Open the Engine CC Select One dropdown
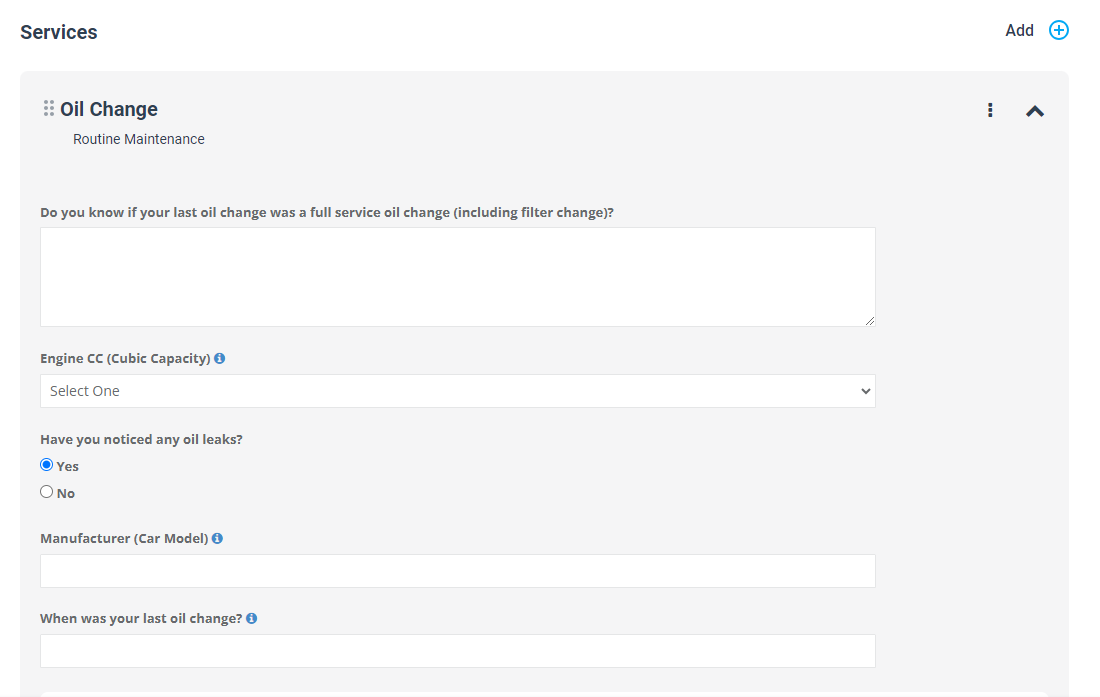Screen dimensions: 1100x697 (x=457, y=391)
